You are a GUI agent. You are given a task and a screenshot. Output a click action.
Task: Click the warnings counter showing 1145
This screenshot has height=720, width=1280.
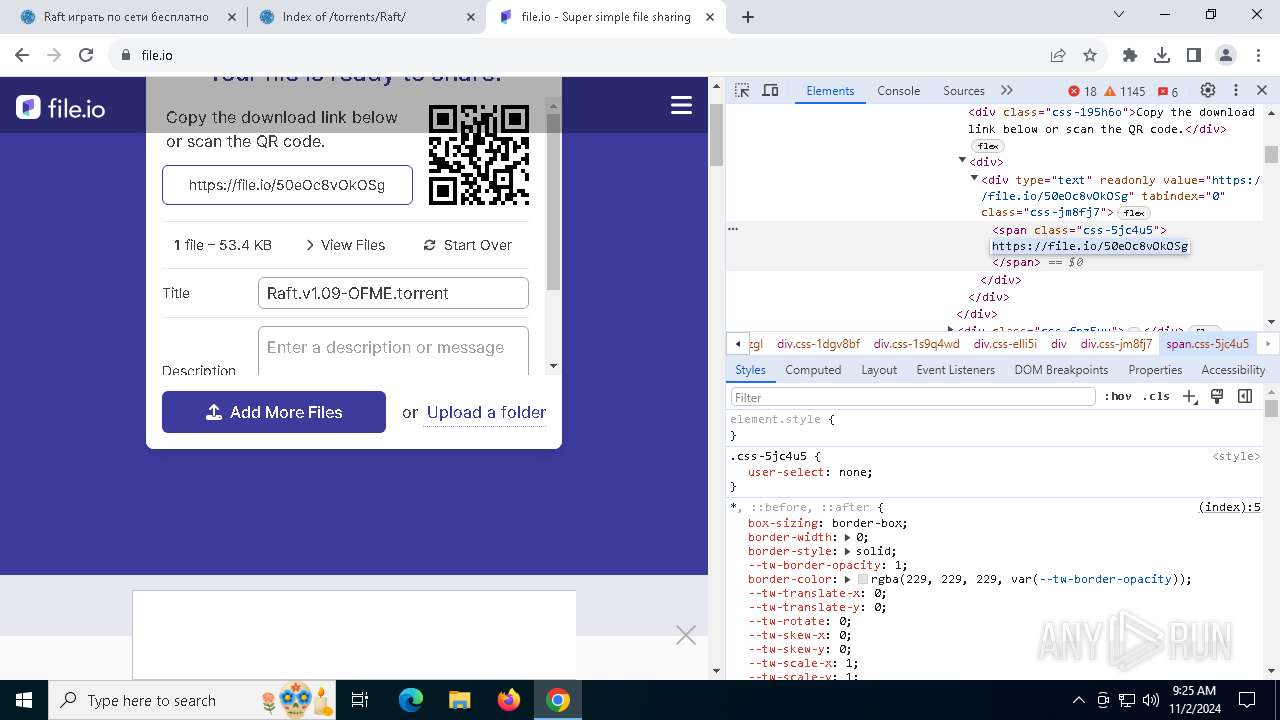pos(1126,91)
